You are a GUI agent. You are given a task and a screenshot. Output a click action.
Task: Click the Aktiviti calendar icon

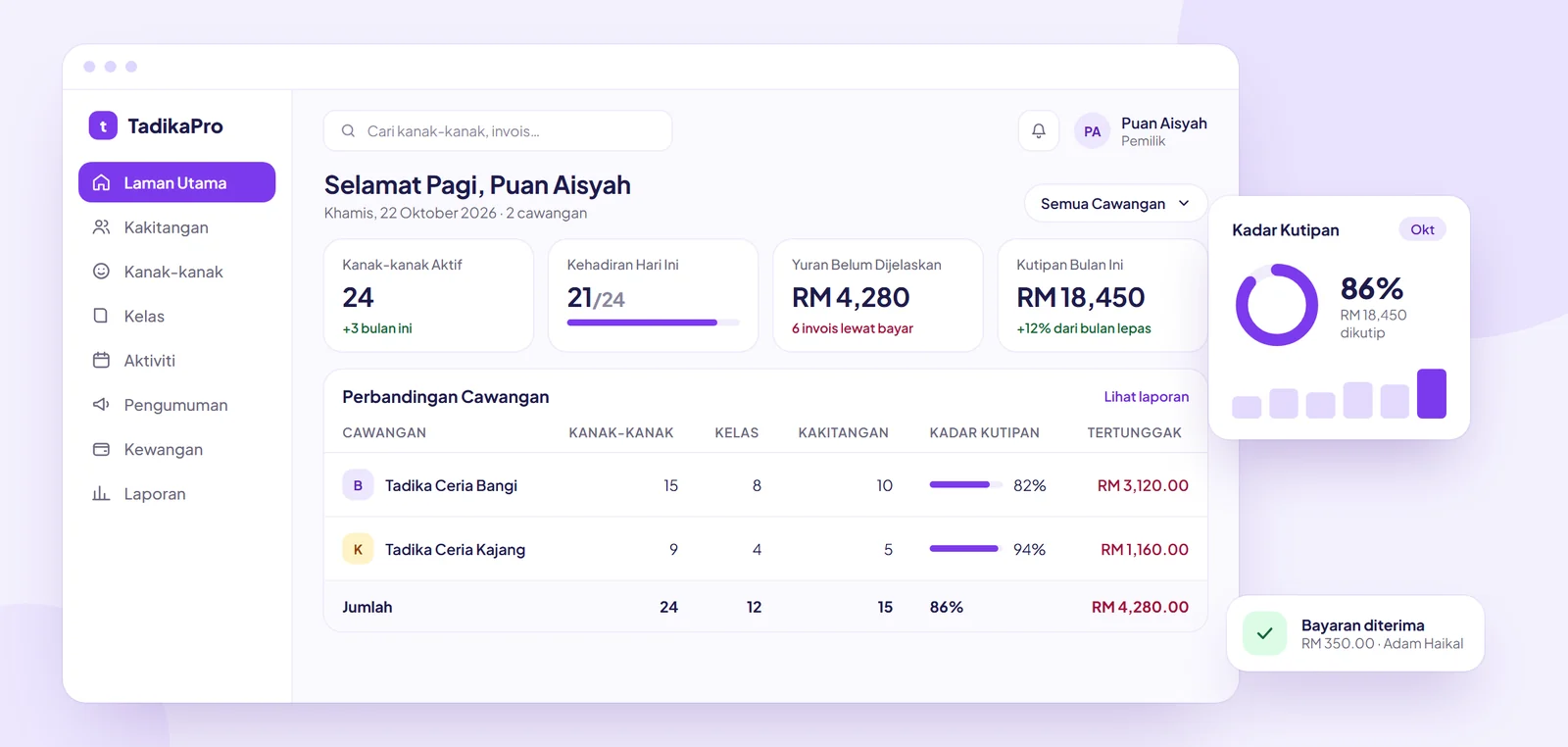tap(101, 361)
